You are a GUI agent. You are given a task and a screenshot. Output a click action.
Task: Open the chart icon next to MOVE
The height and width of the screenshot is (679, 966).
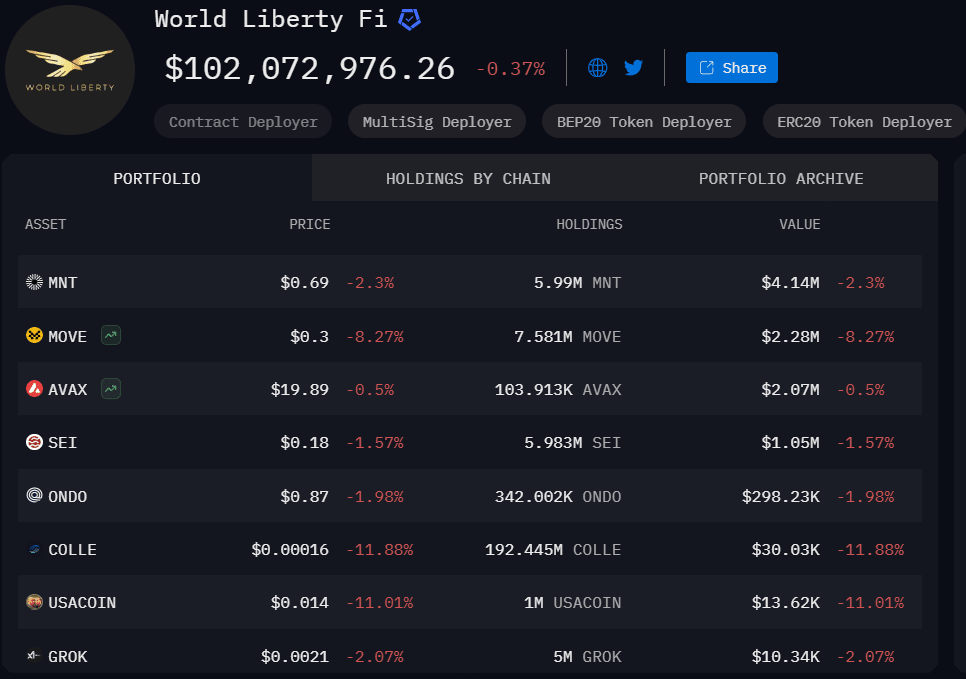click(111, 335)
